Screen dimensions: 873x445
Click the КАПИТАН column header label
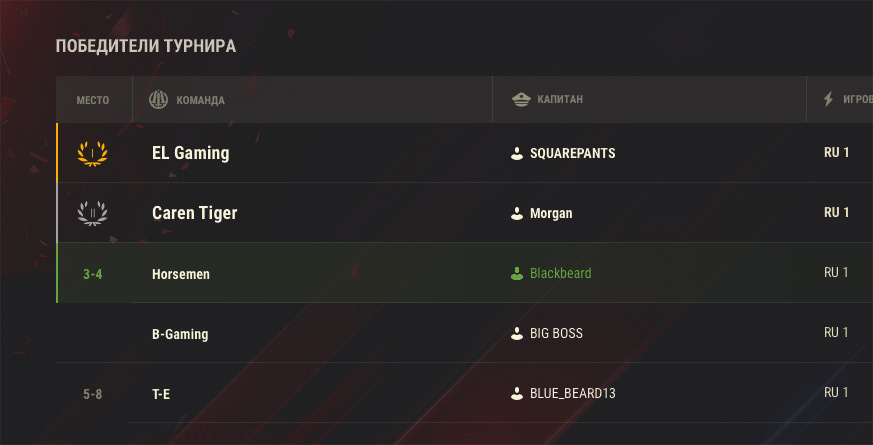pyautogui.click(x=560, y=100)
